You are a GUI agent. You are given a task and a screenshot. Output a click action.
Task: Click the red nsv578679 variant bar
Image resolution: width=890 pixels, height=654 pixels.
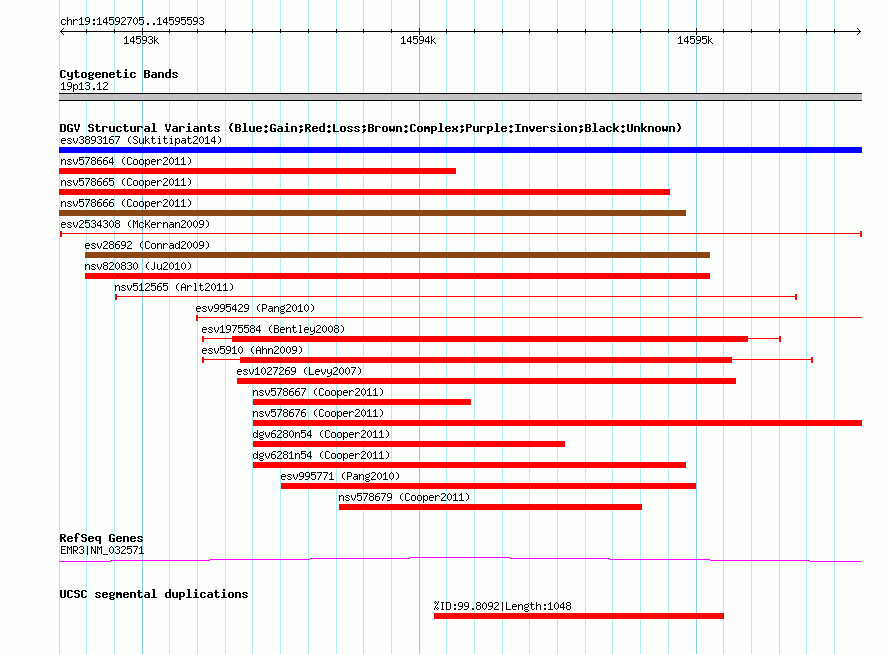click(490, 507)
